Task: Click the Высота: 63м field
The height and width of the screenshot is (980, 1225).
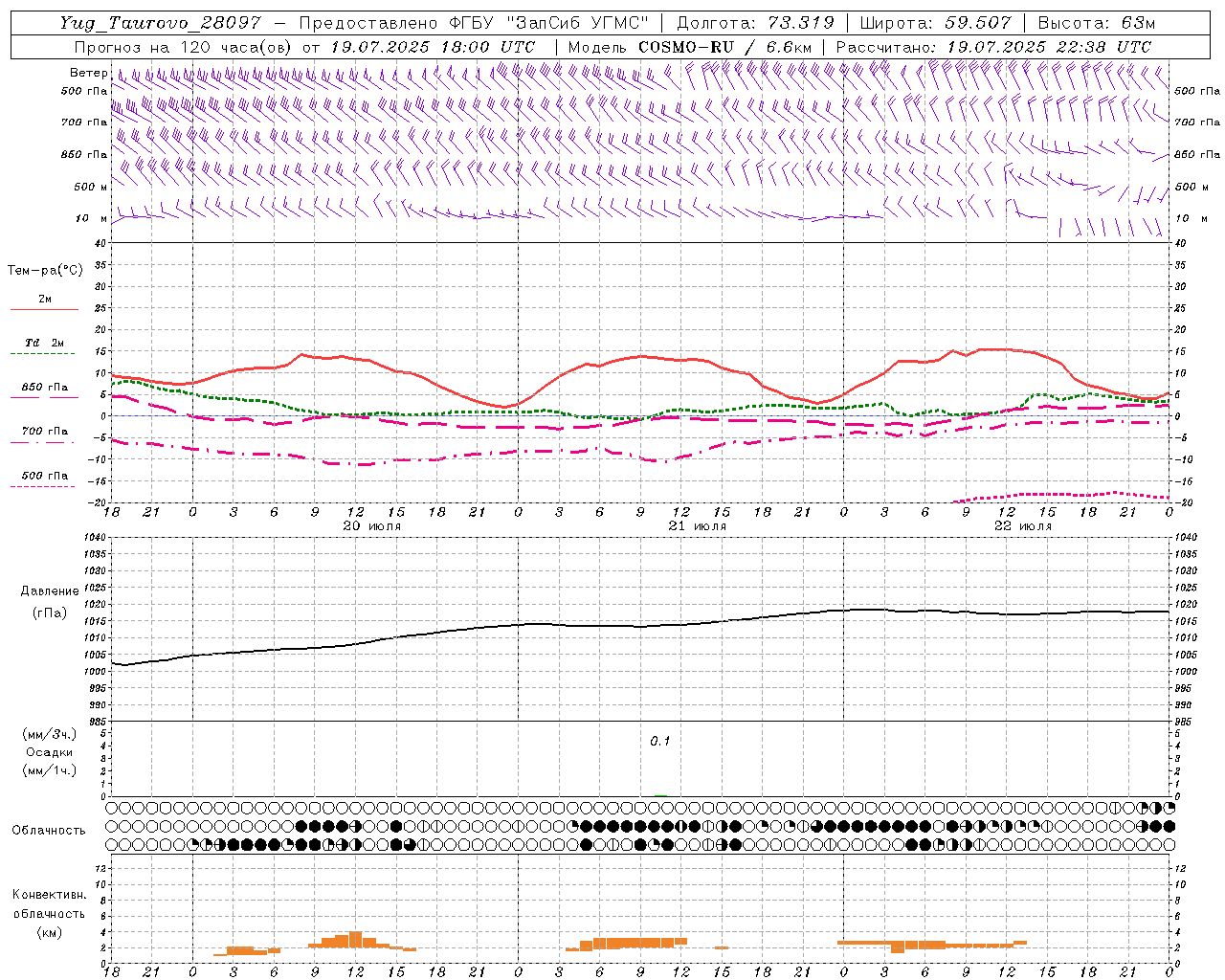Action: click(x=1097, y=23)
